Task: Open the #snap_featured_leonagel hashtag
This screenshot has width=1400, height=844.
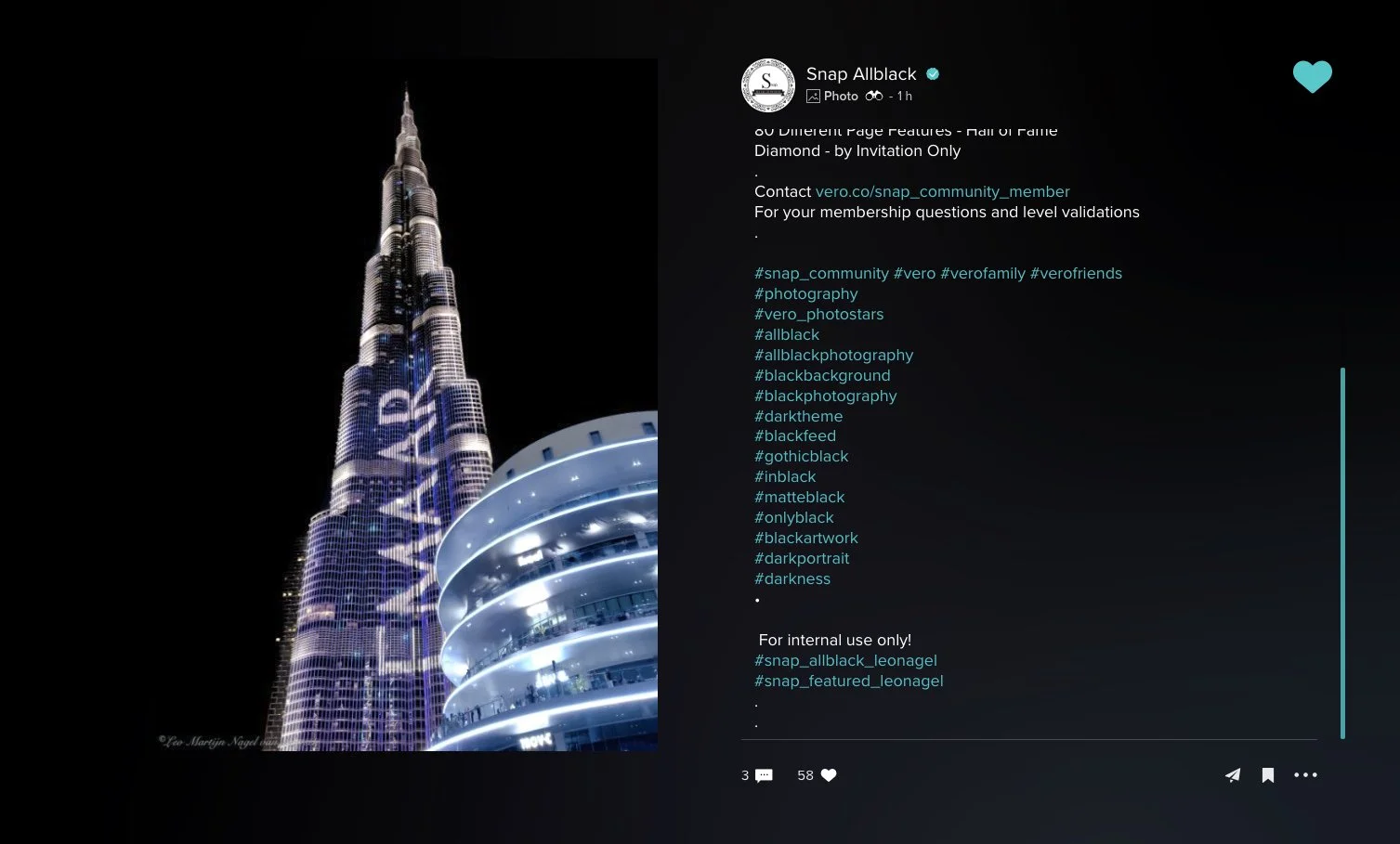Action: click(848, 681)
